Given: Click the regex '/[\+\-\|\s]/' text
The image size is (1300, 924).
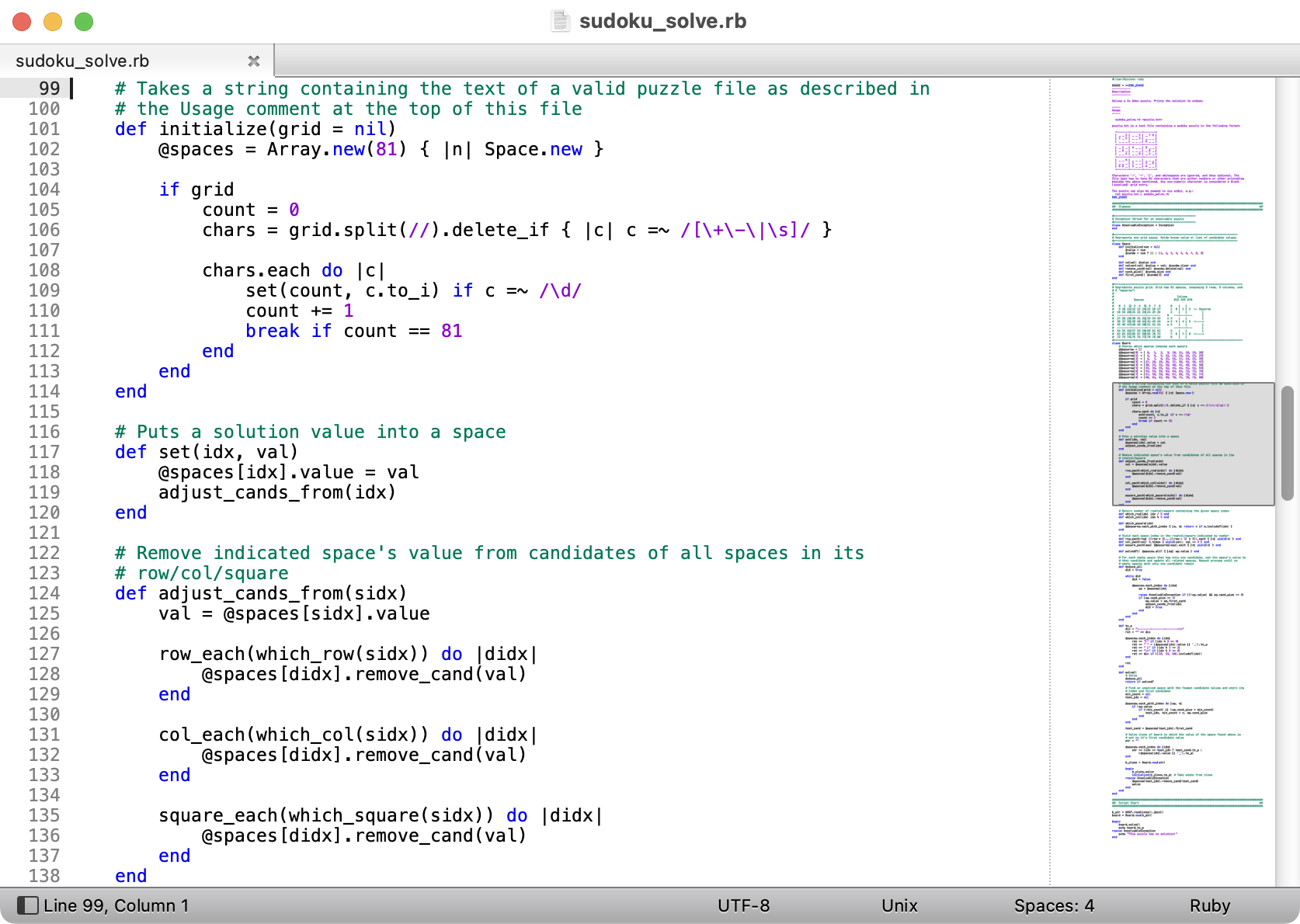Looking at the screenshot, I should tap(746, 230).
